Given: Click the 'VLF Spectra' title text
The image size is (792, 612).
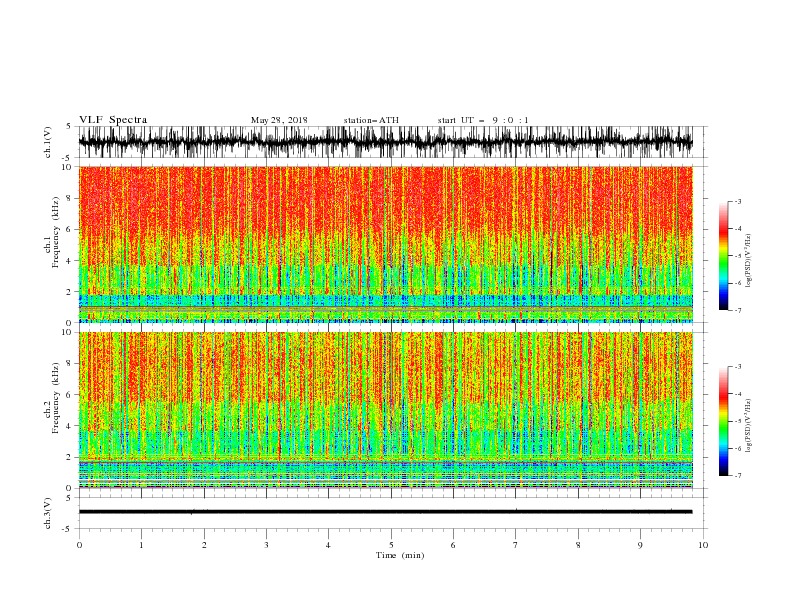Looking at the screenshot, I should point(113,120).
